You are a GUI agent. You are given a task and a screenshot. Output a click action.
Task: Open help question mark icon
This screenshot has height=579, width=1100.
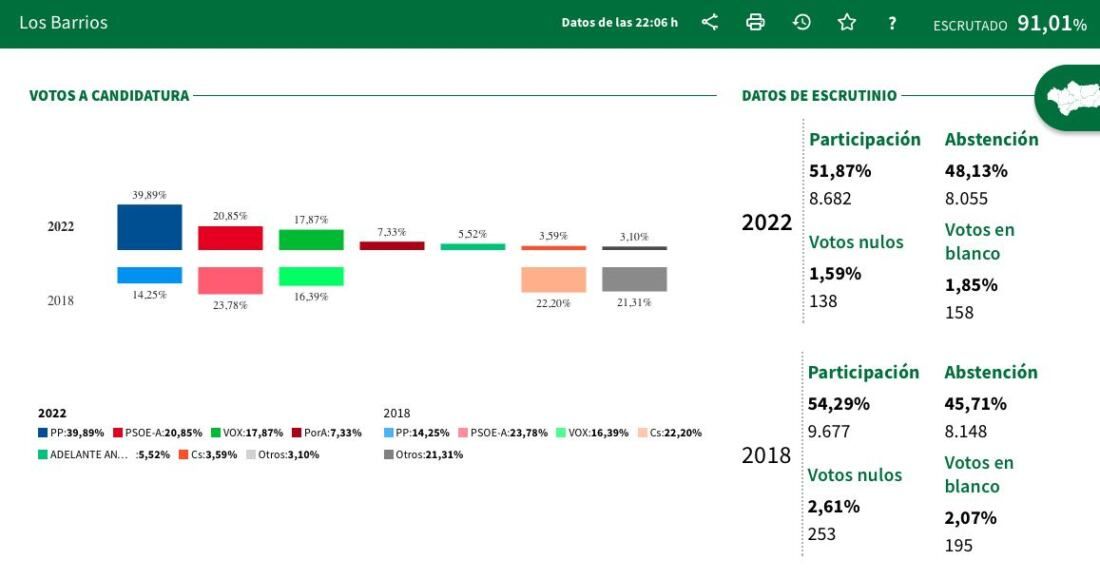pyautogui.click(x=892, y=23)
